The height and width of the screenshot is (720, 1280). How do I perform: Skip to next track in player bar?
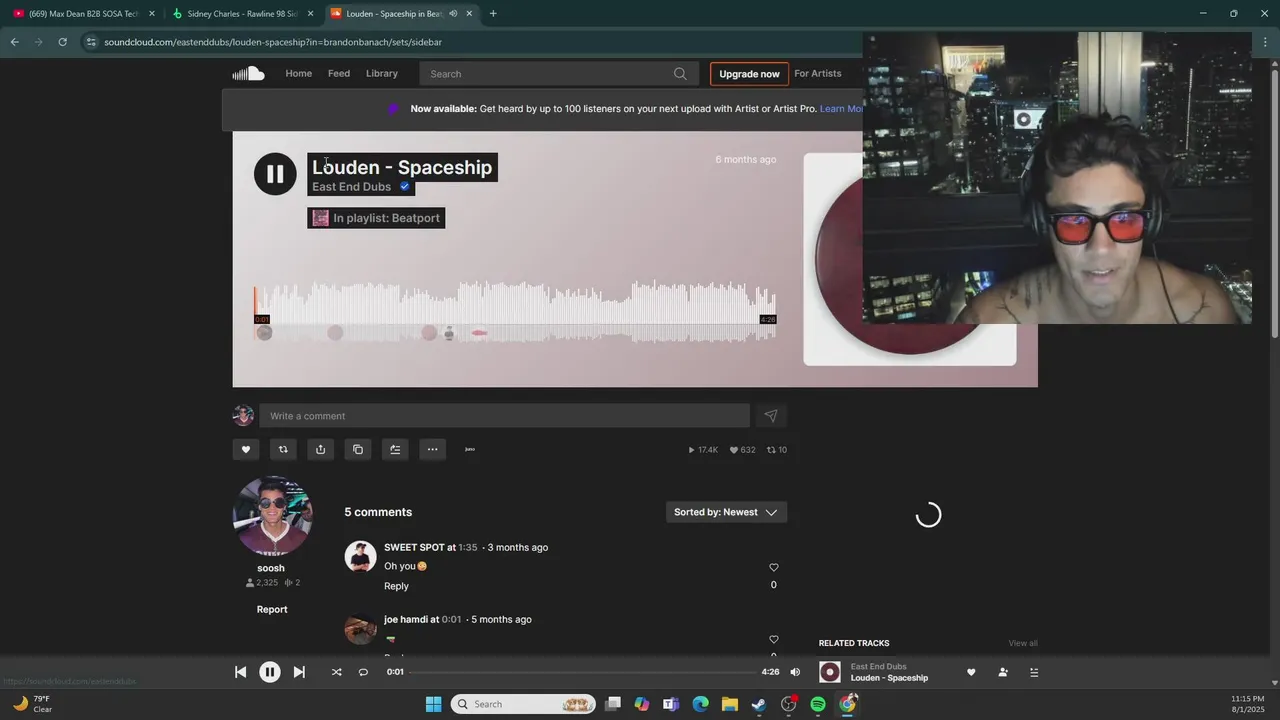pyautogui.click(x=299, y=672)
